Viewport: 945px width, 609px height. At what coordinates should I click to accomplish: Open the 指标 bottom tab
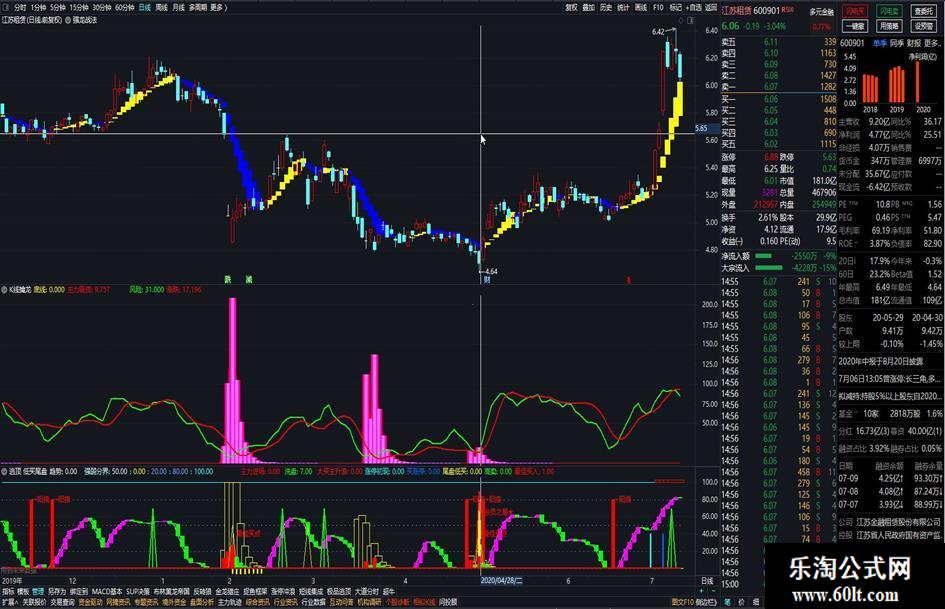[x=8, y=592]
